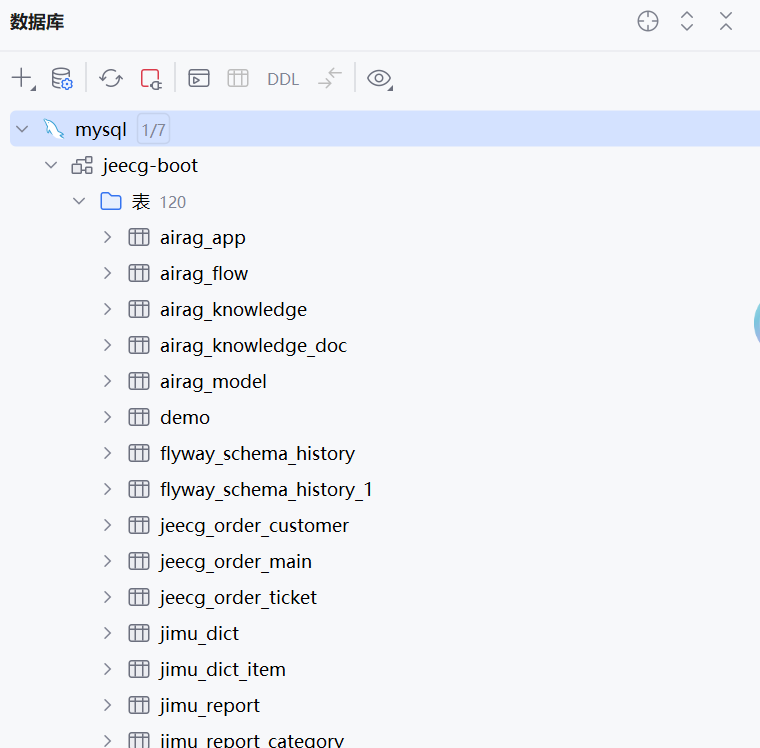Click the table icon beside airag_app
Viewport: 760px width, 748px height.
point(139,238)
